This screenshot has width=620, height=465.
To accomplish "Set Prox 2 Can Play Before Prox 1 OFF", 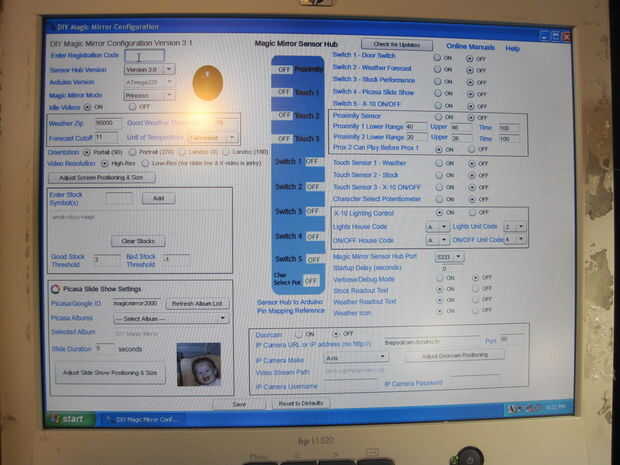I will (471, 149).
